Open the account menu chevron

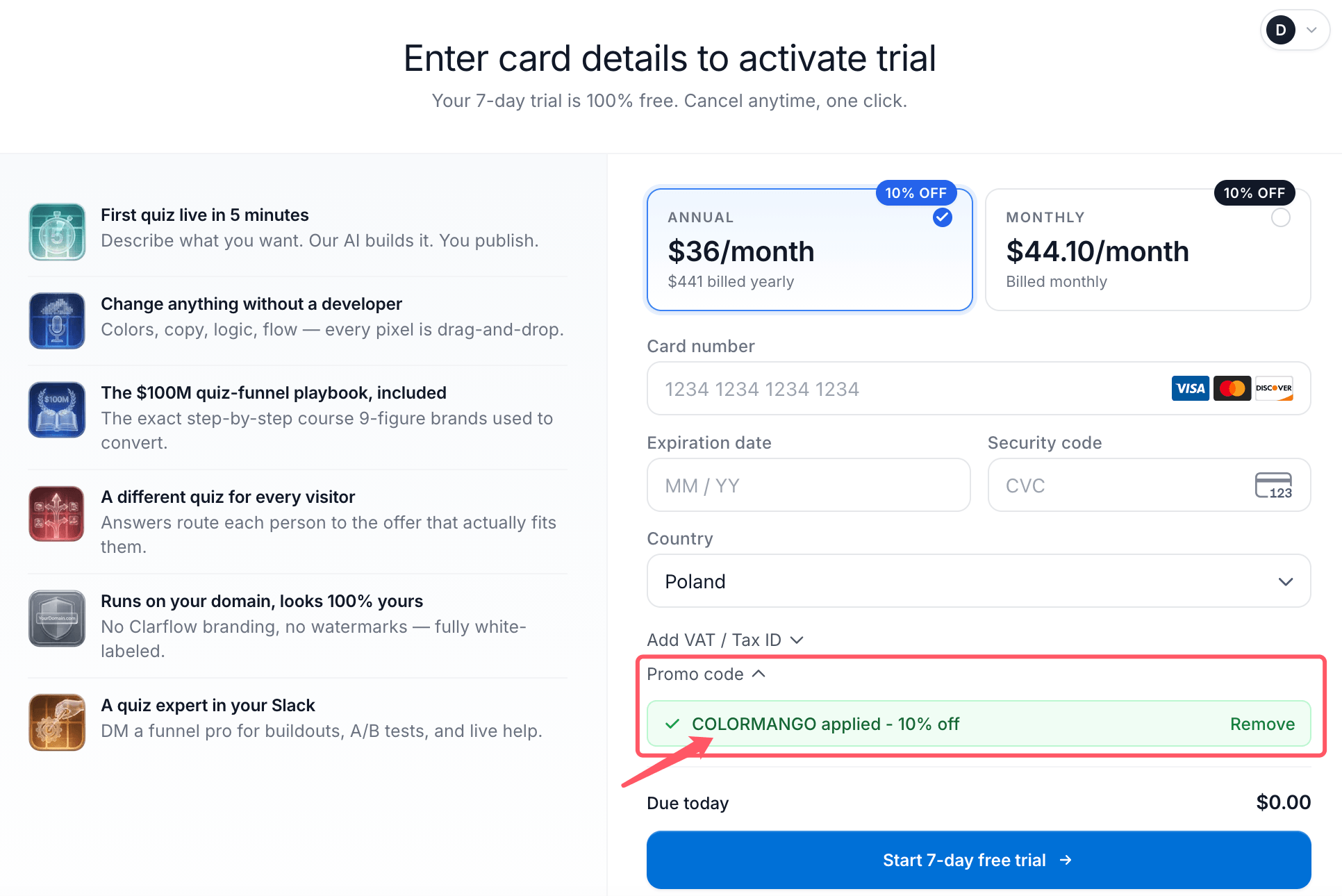click(1311, 30)
